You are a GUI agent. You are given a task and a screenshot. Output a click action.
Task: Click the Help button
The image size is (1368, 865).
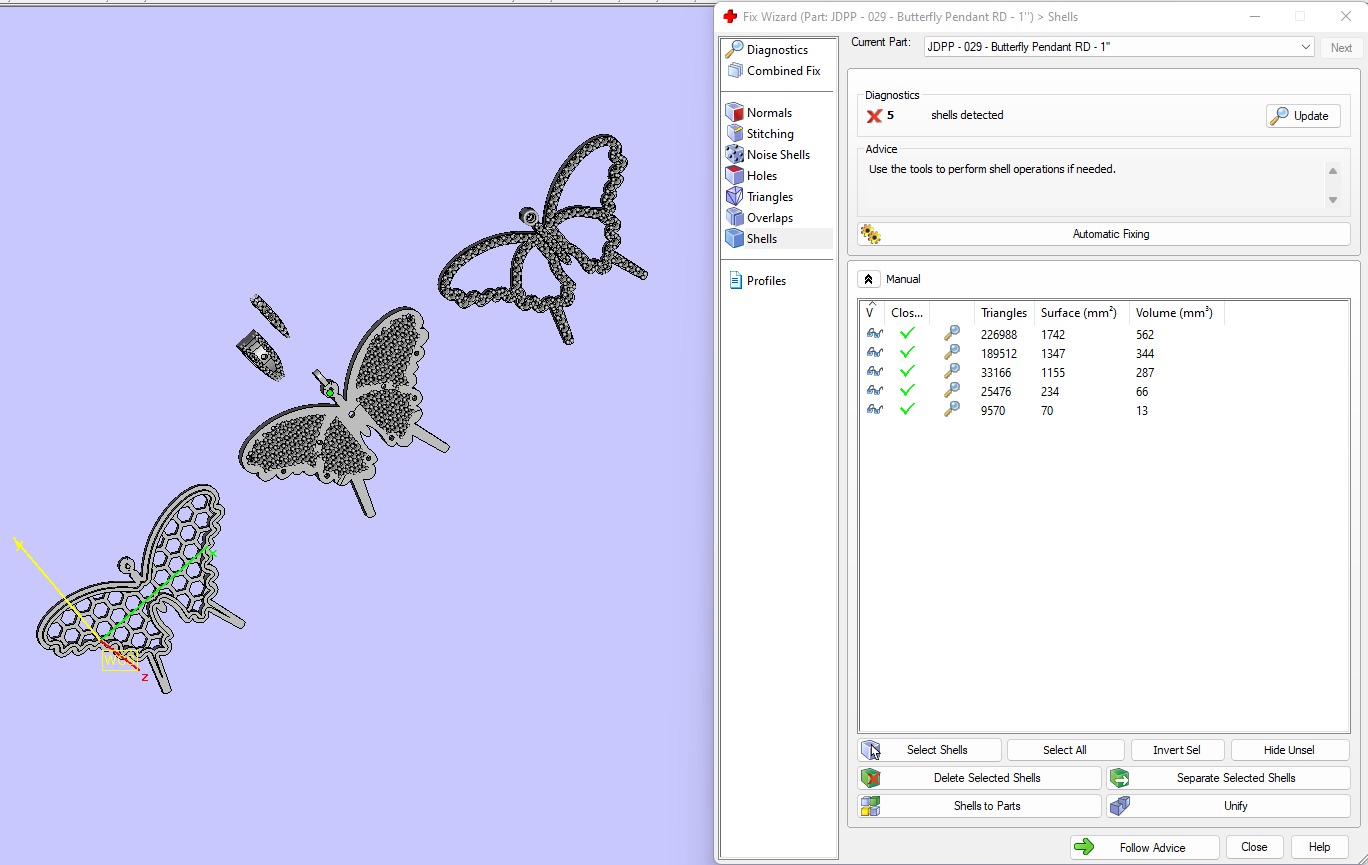(1319, 847)
